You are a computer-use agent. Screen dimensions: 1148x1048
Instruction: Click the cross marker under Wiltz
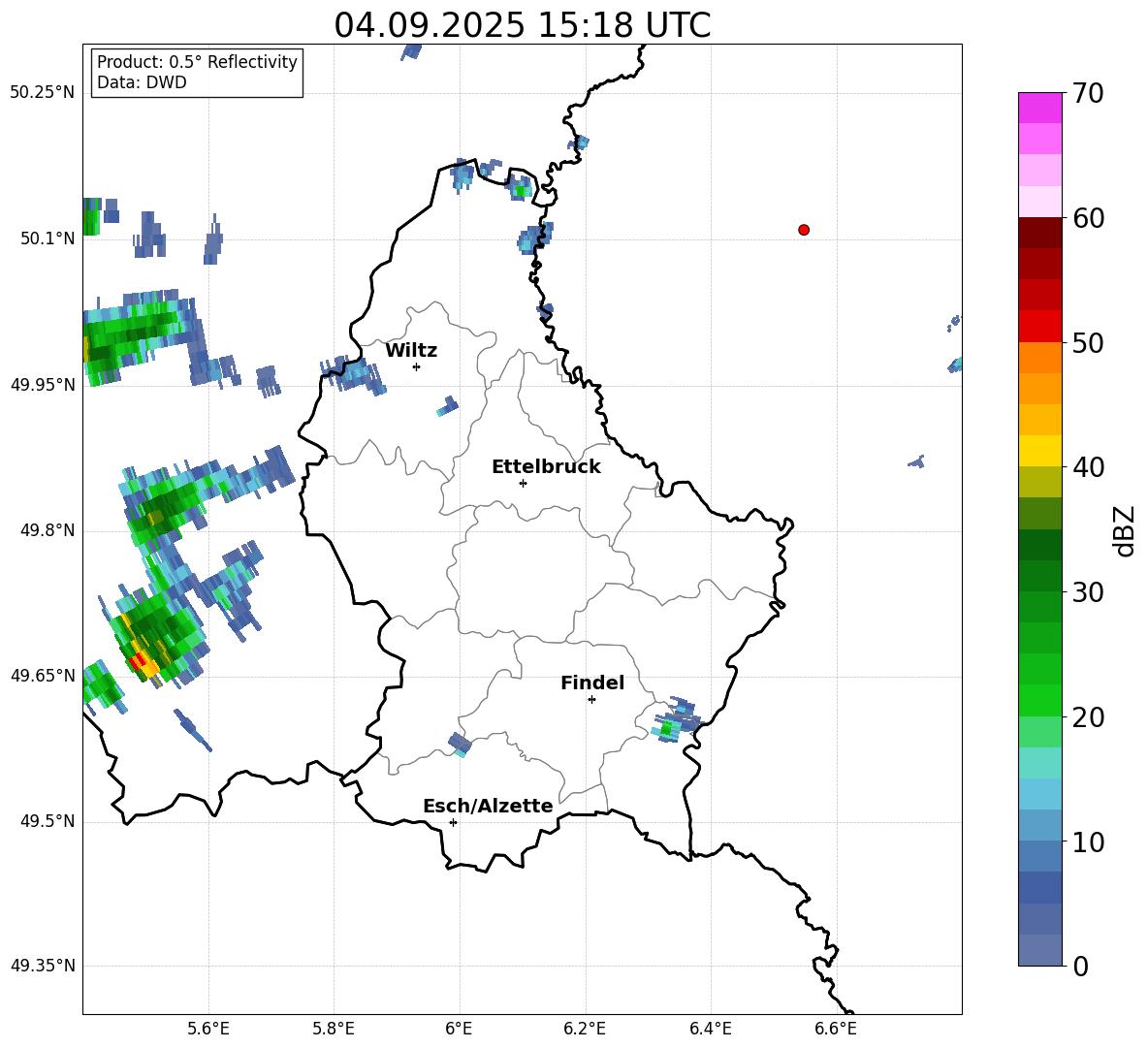[x=417, y=366]
